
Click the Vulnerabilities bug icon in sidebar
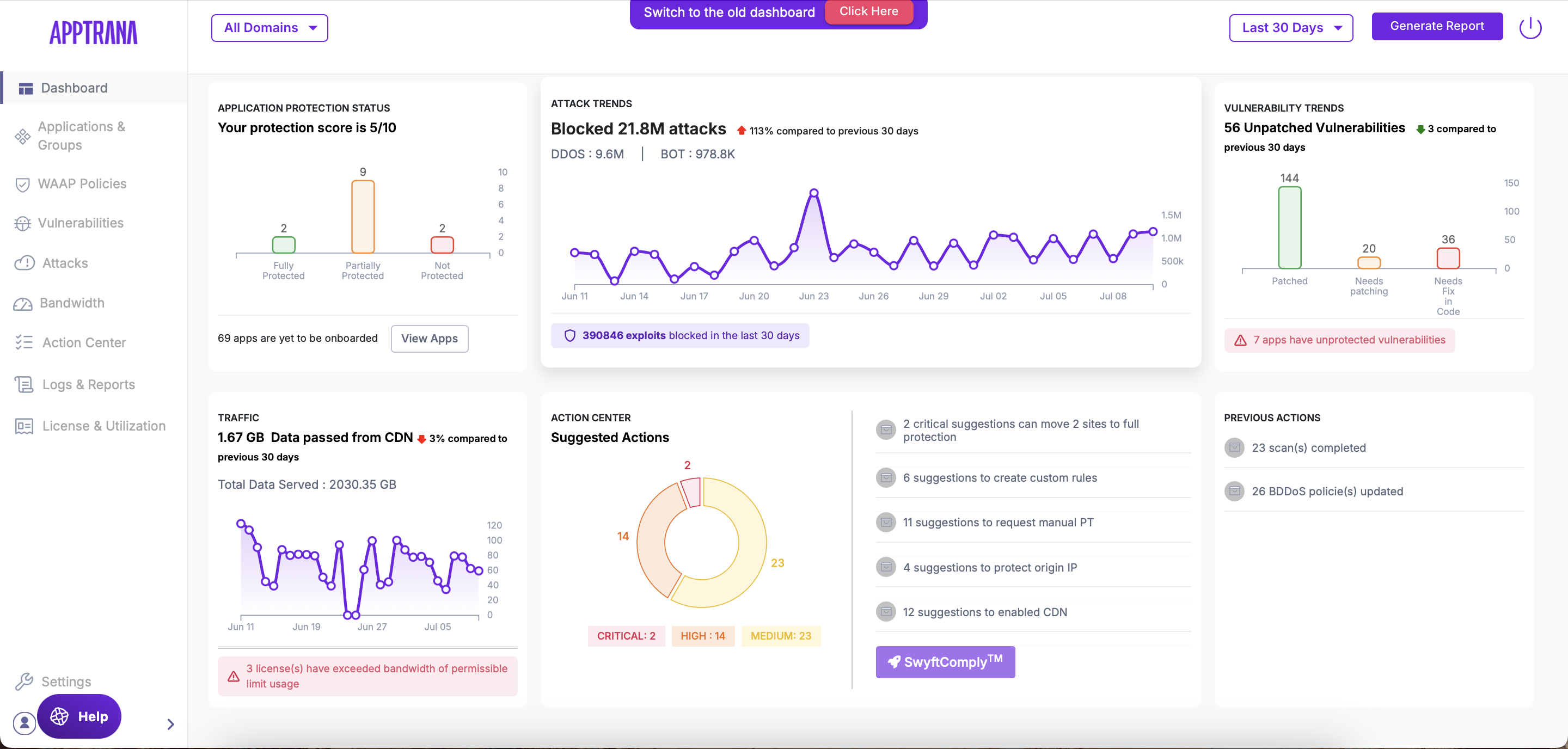coord(22,224)
